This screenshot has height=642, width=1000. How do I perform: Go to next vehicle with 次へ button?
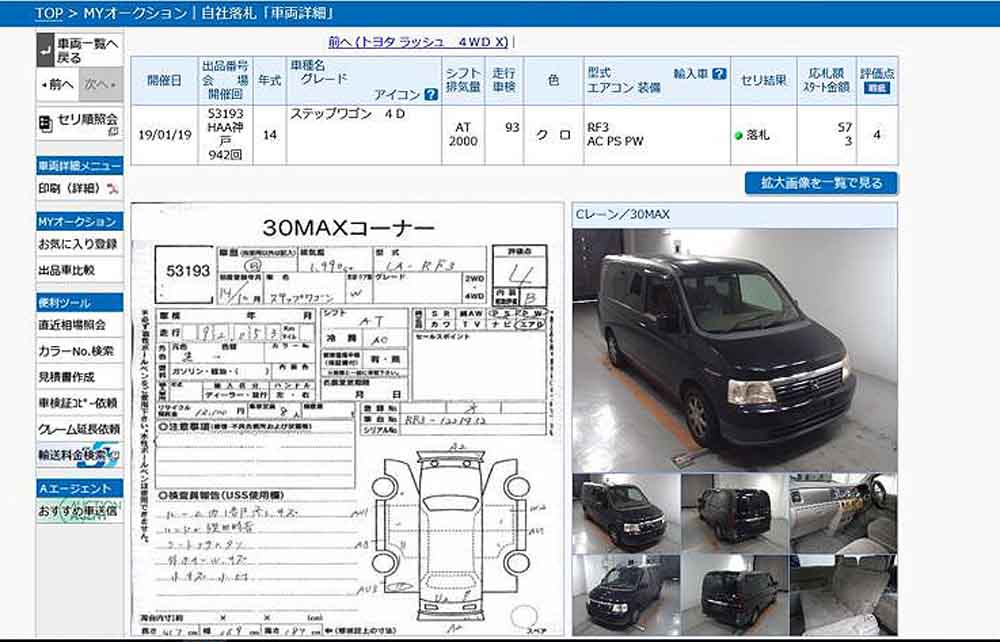click(101, 84)
